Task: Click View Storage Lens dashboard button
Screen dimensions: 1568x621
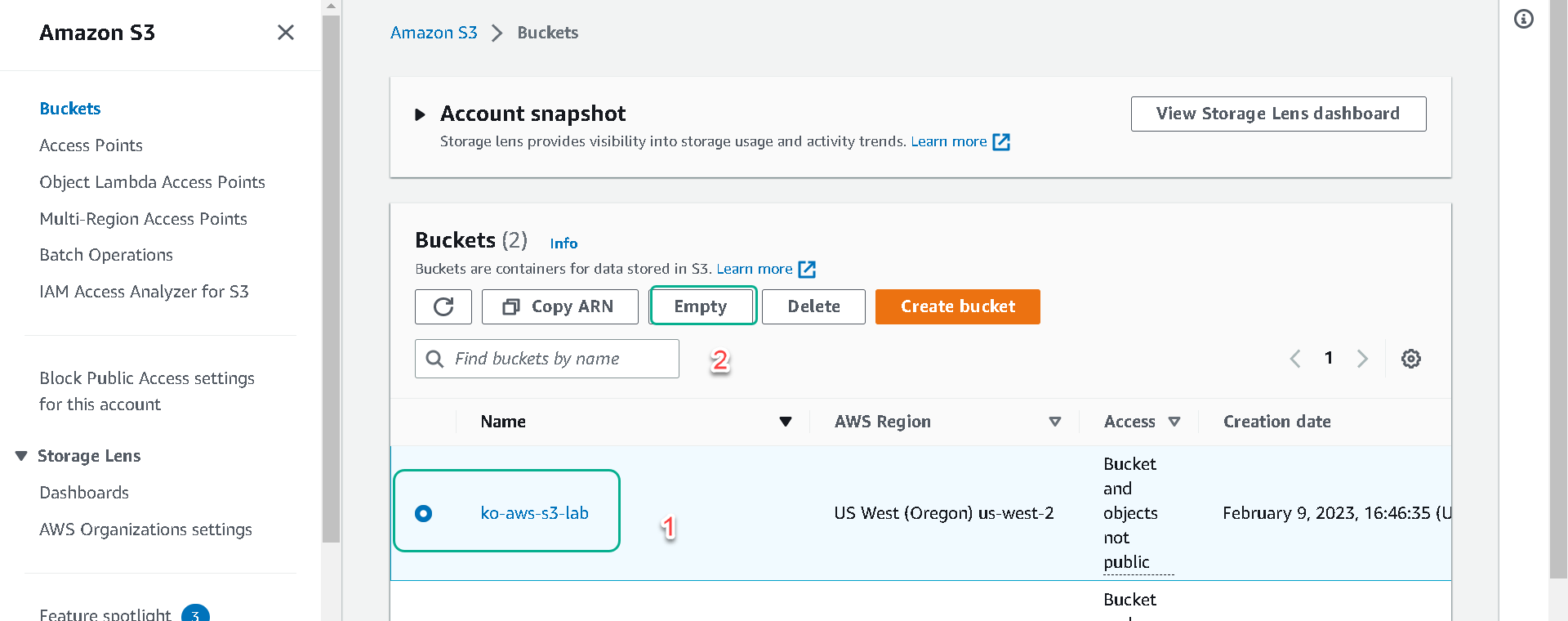Action: (x=1278, y=114)
